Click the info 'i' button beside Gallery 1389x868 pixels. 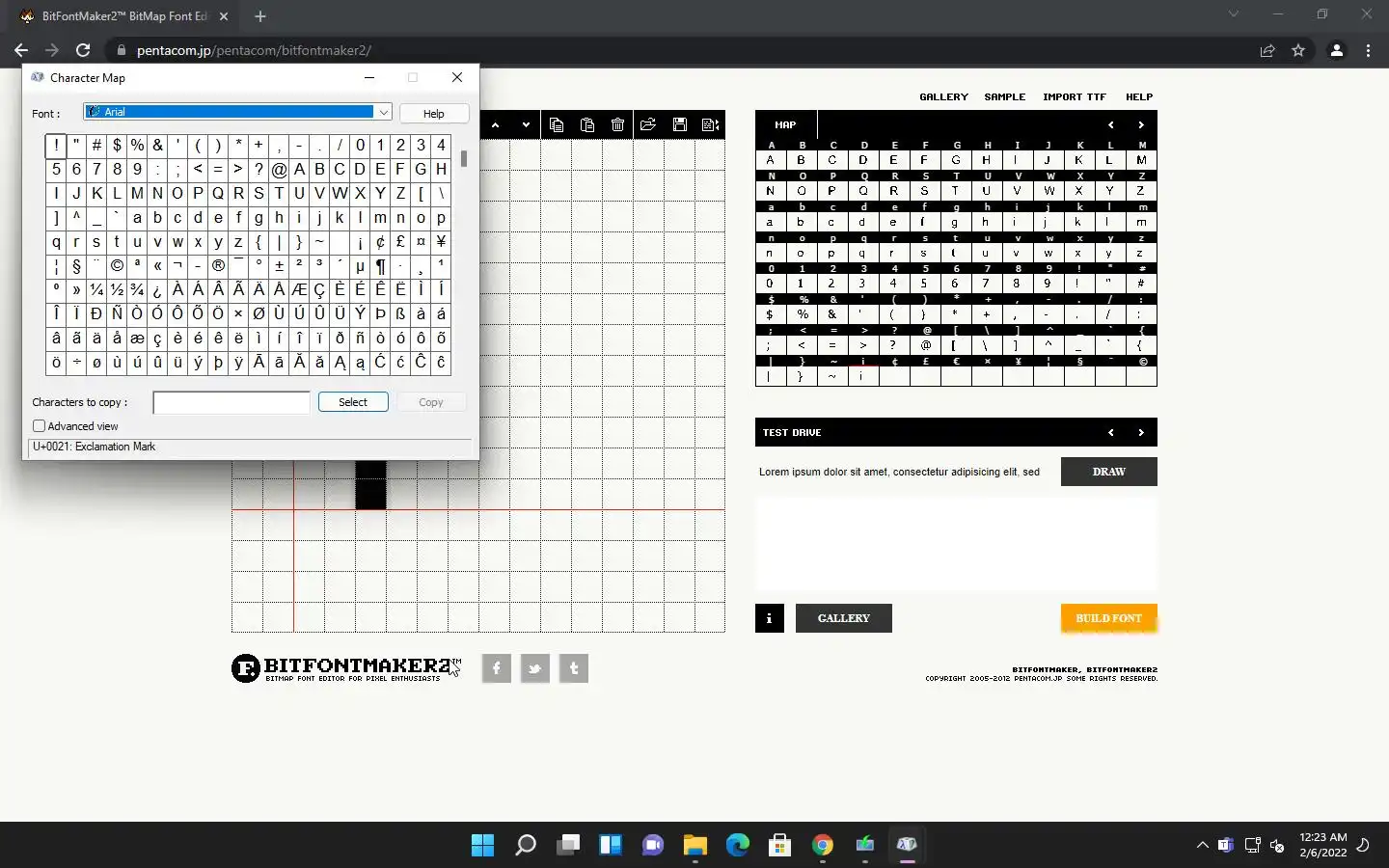coord(769,618)
